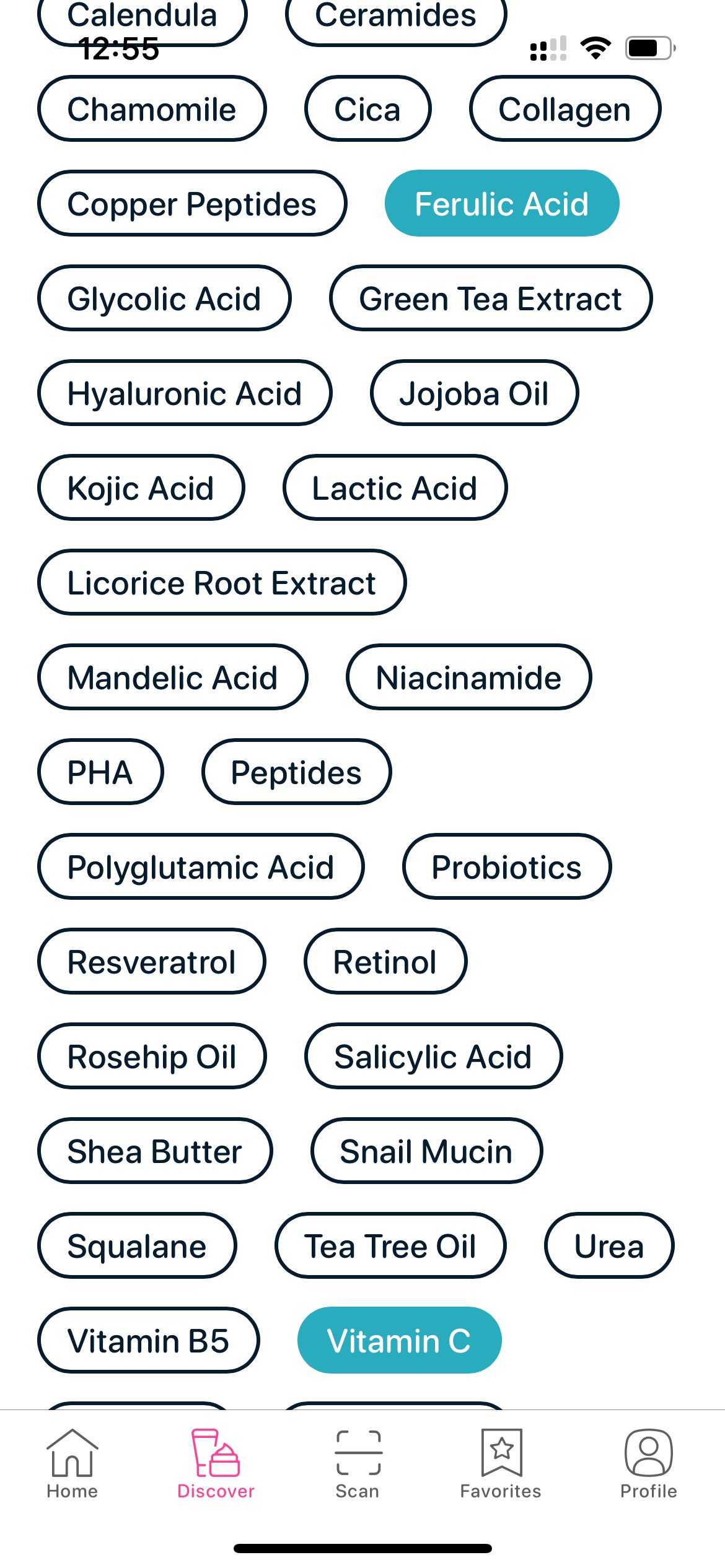Select the Glycolic Acid pill
Viewport: 725px width, 1568px height.
[x=164, y=298]
